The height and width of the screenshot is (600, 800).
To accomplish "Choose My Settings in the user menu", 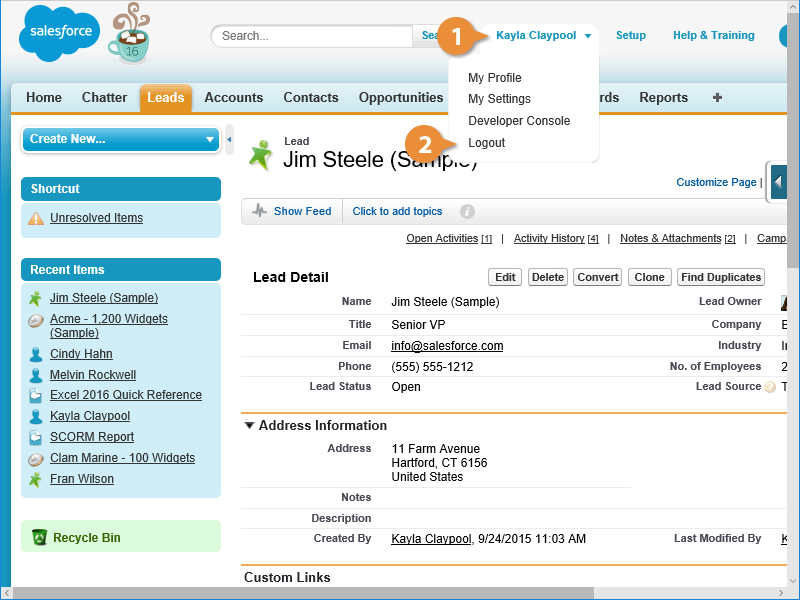I will coord(499,99).
